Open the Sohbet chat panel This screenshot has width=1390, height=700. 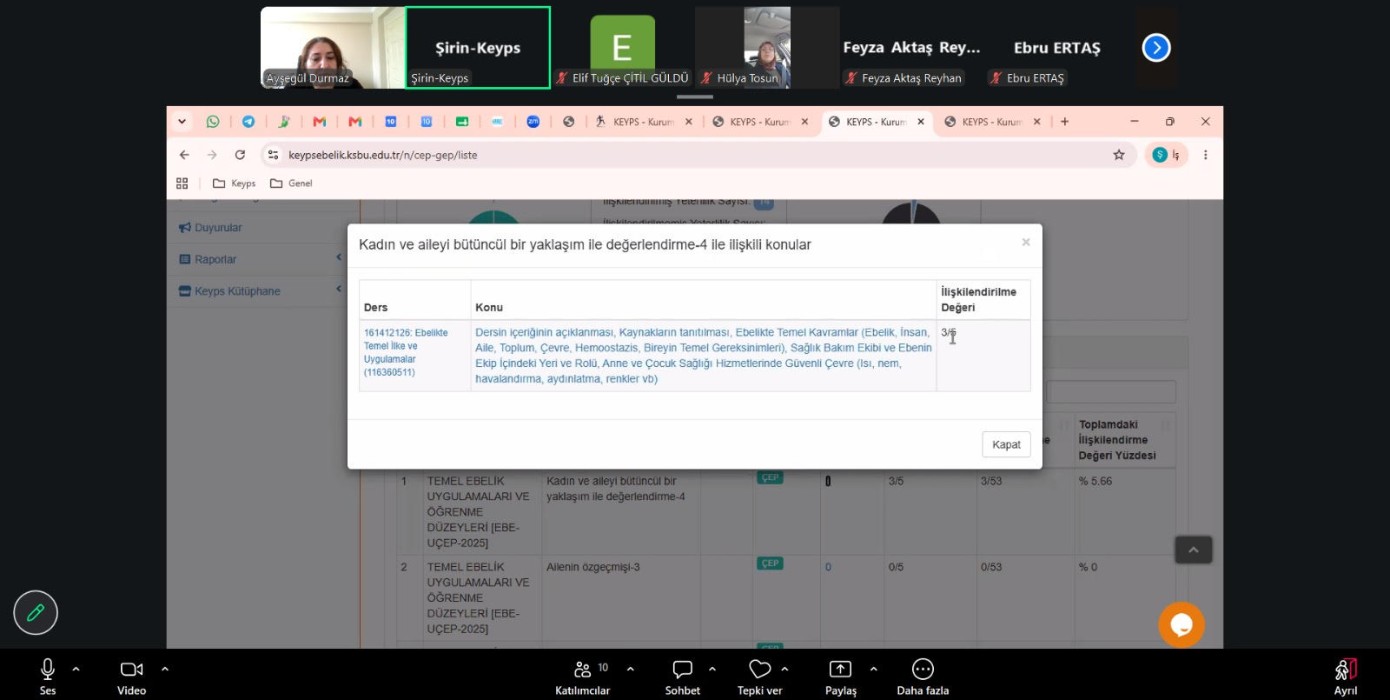(682, 677)
